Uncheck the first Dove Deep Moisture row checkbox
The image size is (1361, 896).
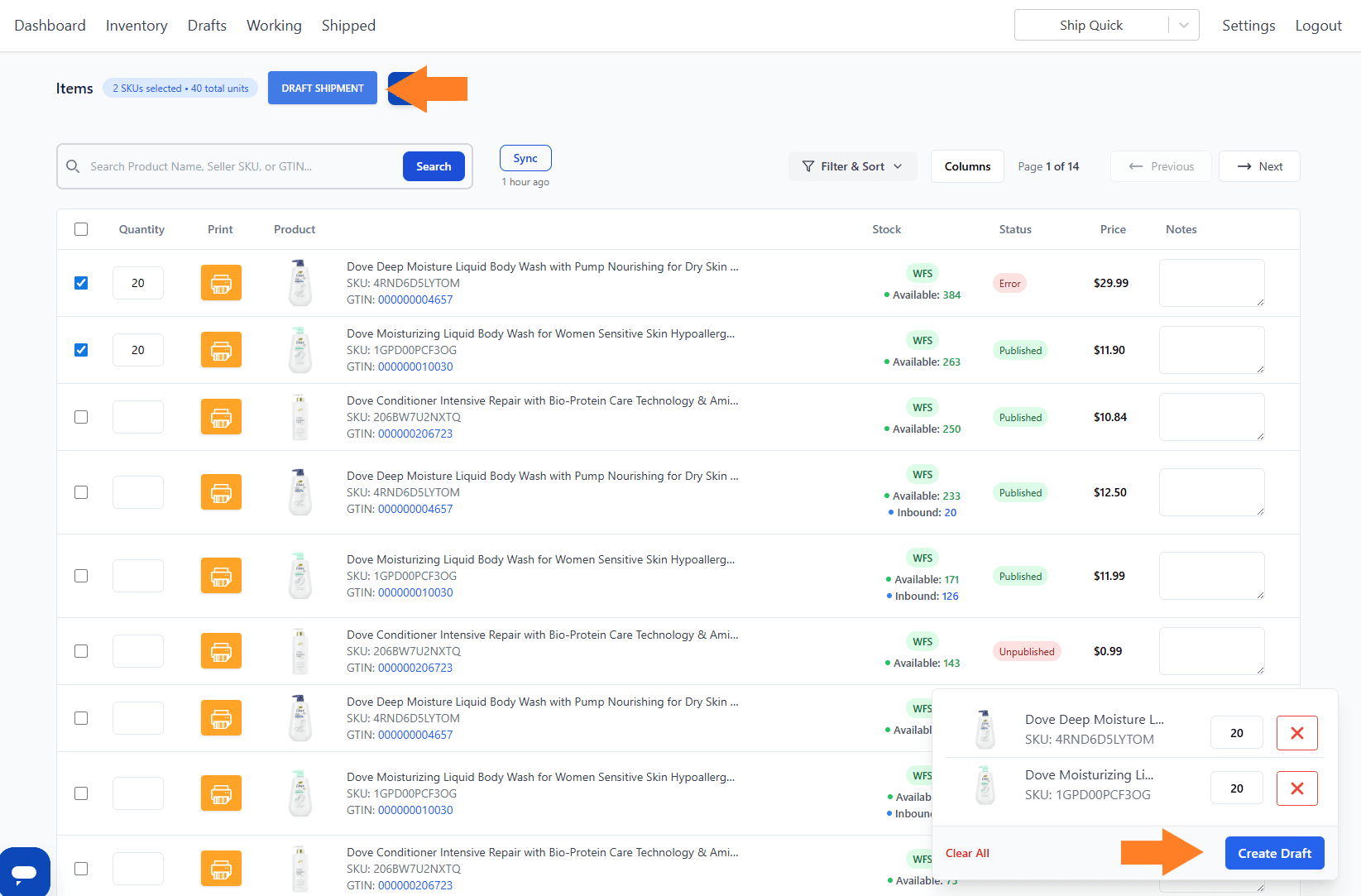click(x=81, y=283)
